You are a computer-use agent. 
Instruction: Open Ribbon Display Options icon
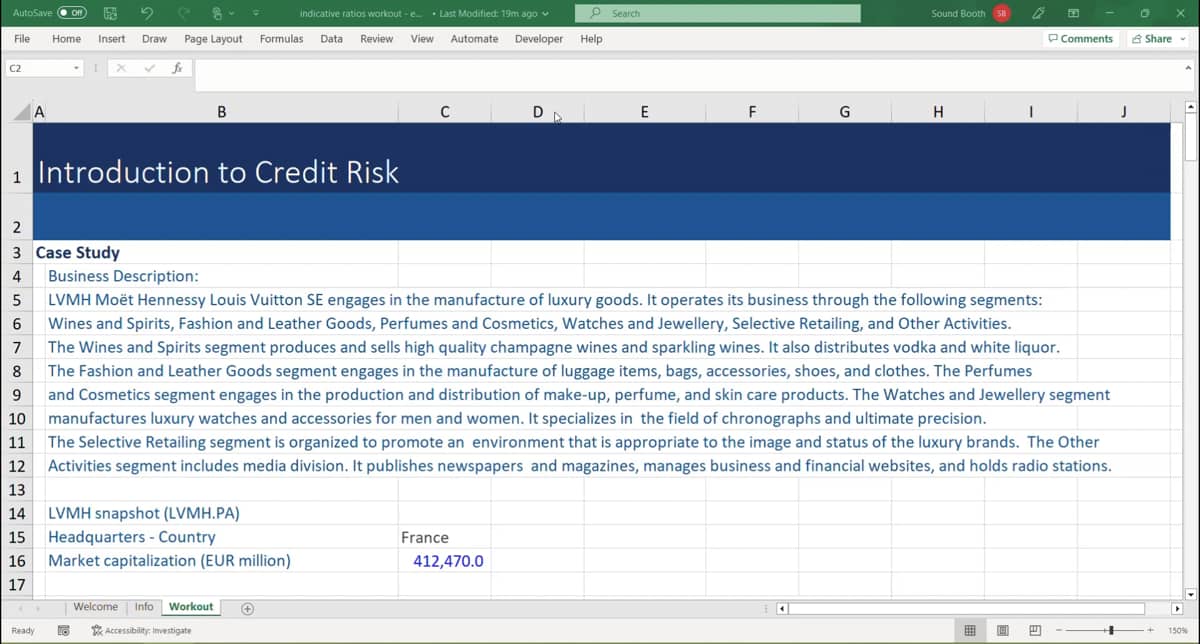pyautogui.click(x=1073, y=13)
